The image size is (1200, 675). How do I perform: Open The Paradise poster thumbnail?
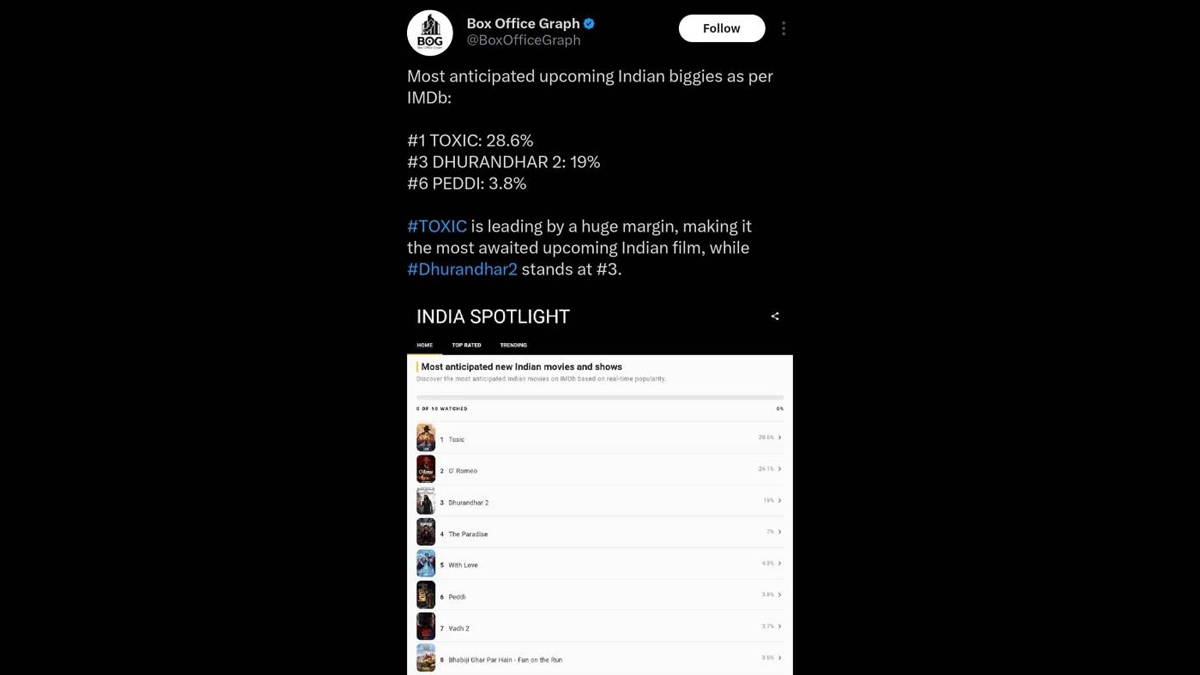click(426, 533)
